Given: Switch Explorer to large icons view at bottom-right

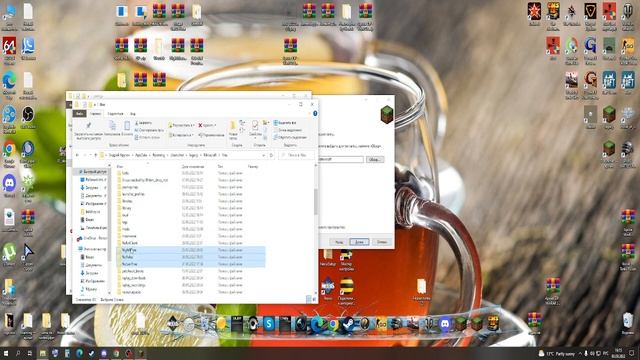Looking at the screenshot, I should [x=314, y=300].
